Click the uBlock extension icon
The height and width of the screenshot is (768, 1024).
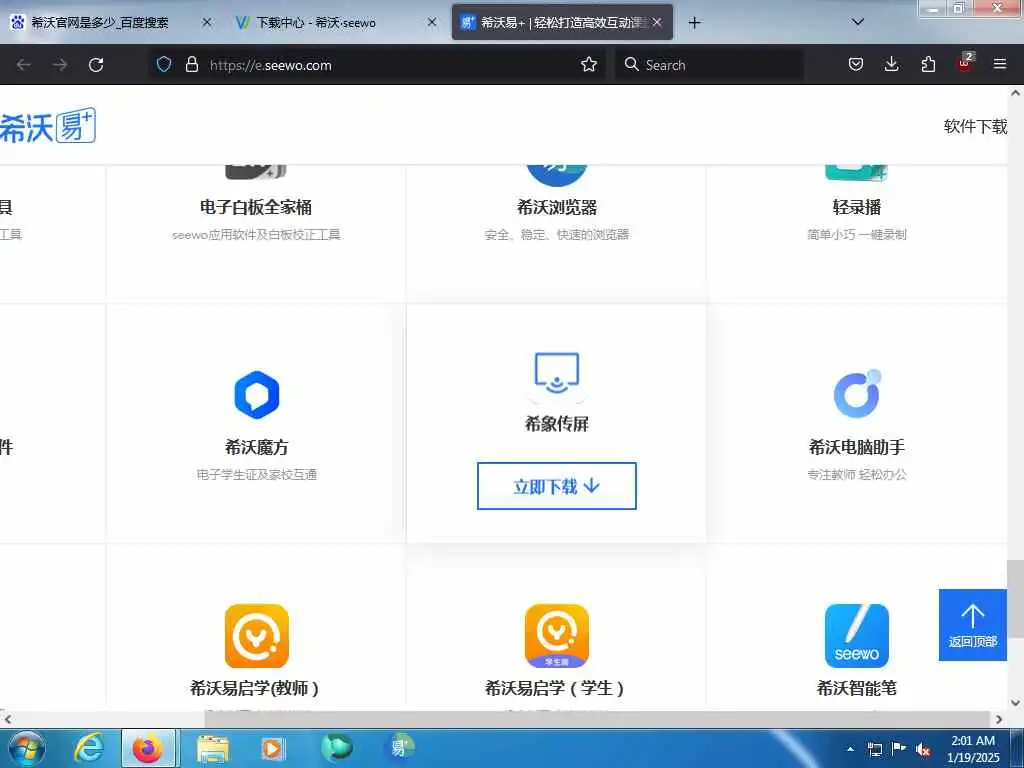coord(965,63)
